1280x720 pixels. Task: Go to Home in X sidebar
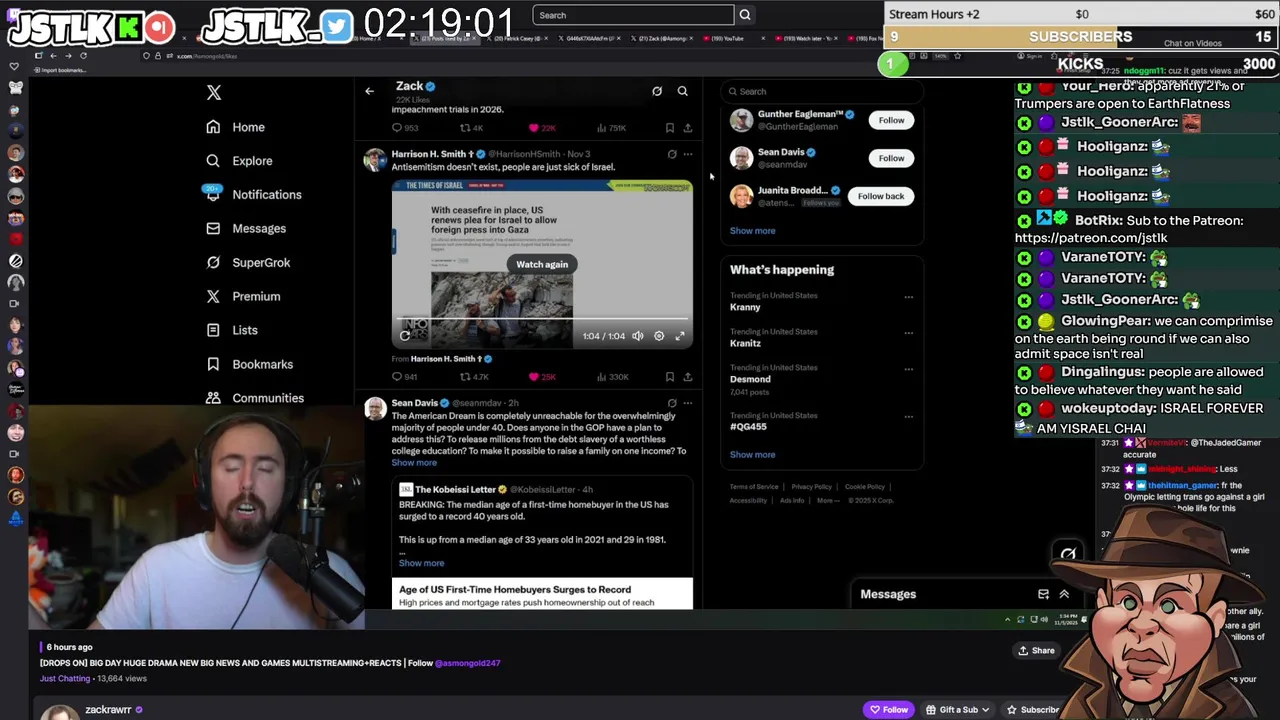236,127
